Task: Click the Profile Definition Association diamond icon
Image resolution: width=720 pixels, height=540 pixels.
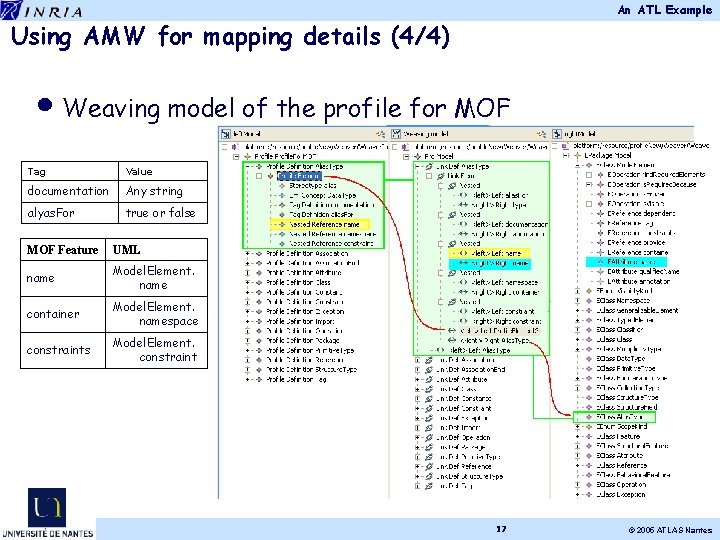Action: pyautogui.click(x=259, y=253)
